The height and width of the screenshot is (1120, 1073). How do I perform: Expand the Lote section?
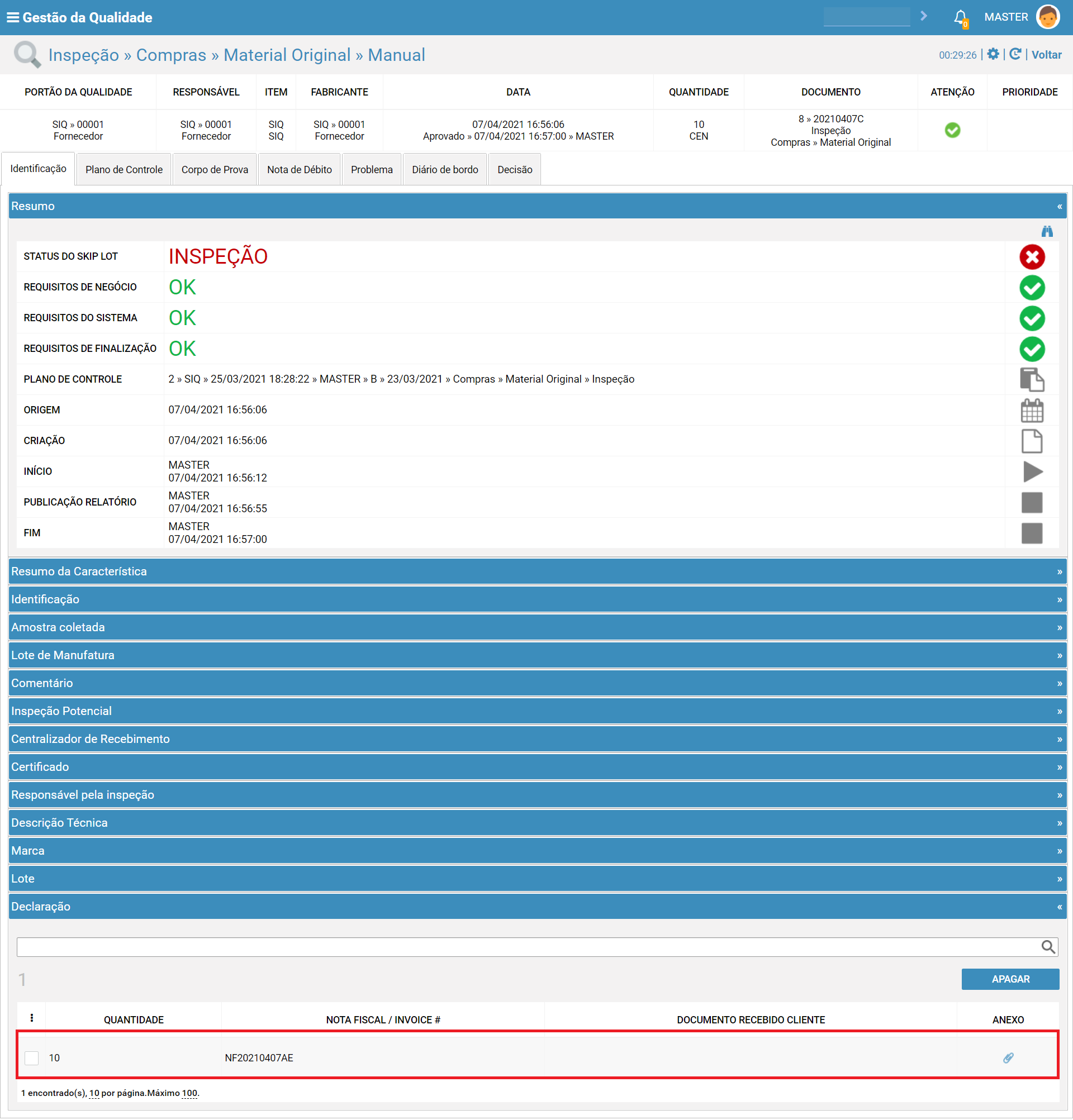[x=538, y=879]
